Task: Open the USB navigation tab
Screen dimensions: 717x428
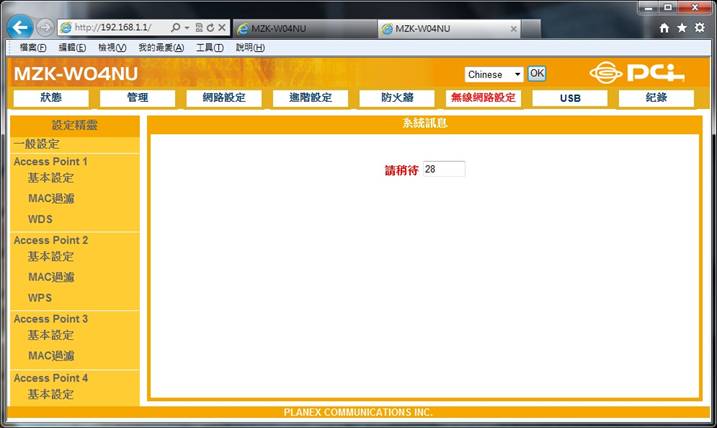Action: tap(570, 98)
